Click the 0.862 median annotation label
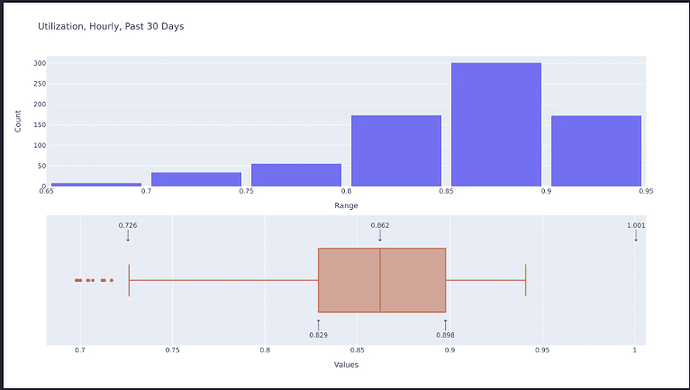 point(380,225)
